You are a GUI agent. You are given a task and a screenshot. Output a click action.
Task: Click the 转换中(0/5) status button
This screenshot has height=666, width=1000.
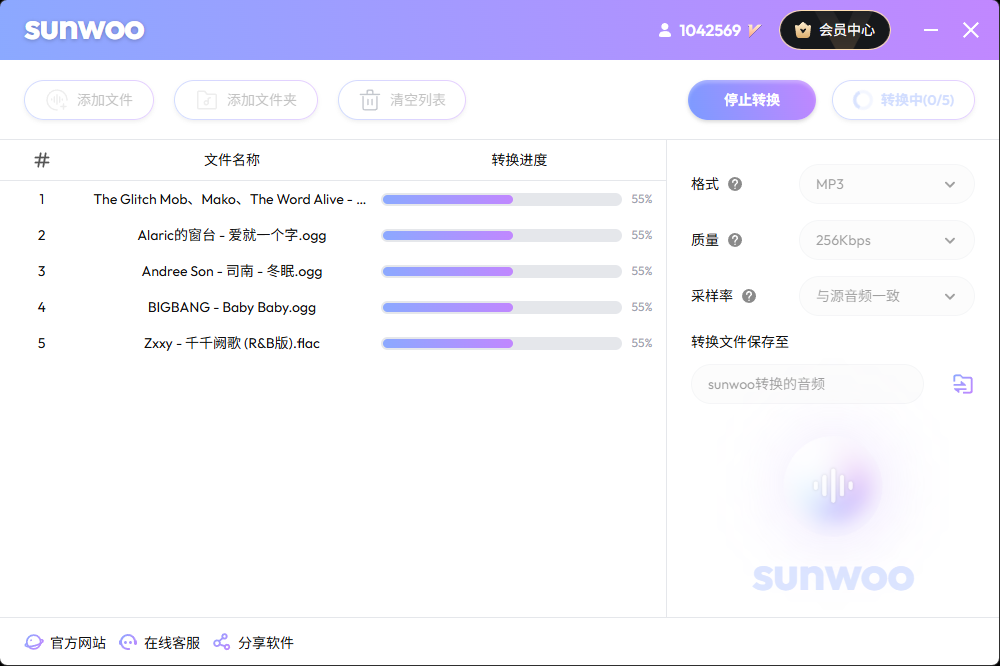click(x=903, y=100)
